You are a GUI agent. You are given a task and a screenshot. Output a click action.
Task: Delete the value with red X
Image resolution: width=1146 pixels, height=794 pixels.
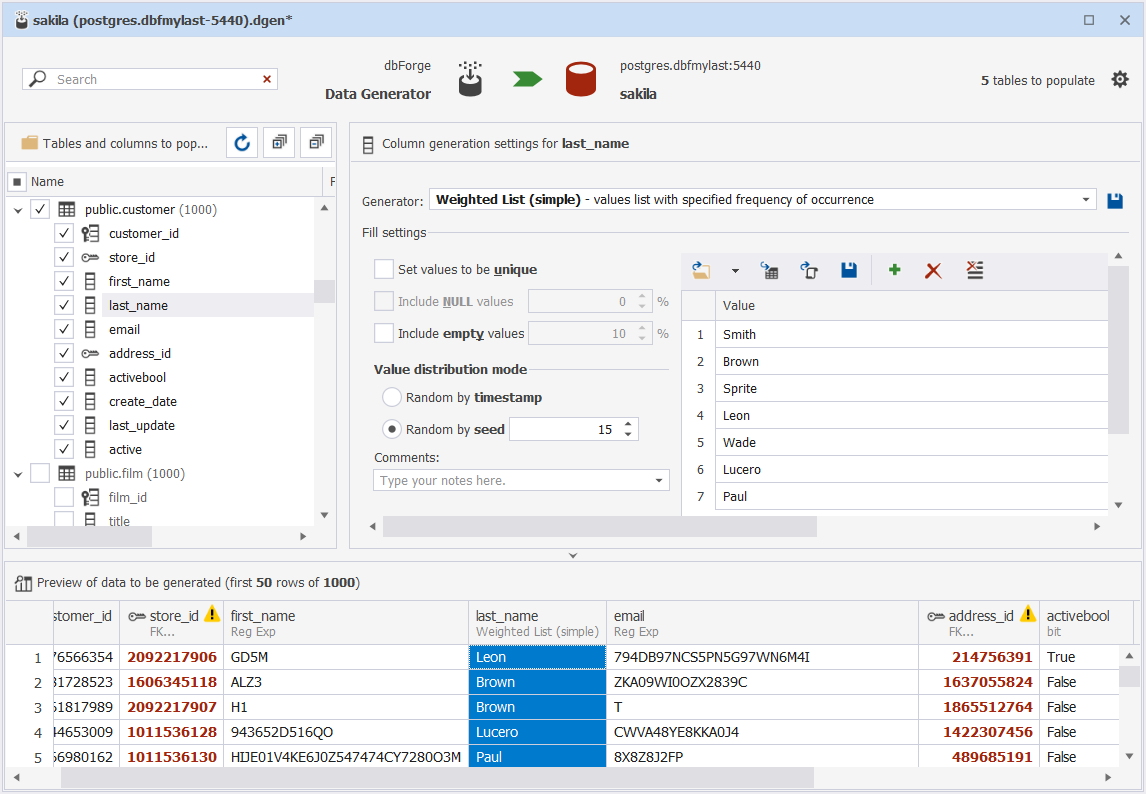click(933, 271)
